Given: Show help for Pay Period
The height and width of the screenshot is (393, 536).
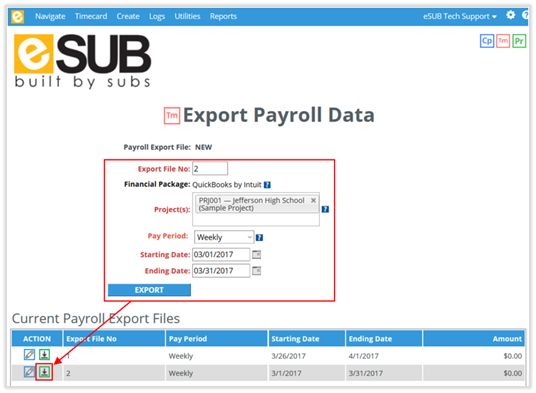Looking at the screenshot, I should click(x=259, y=238).
